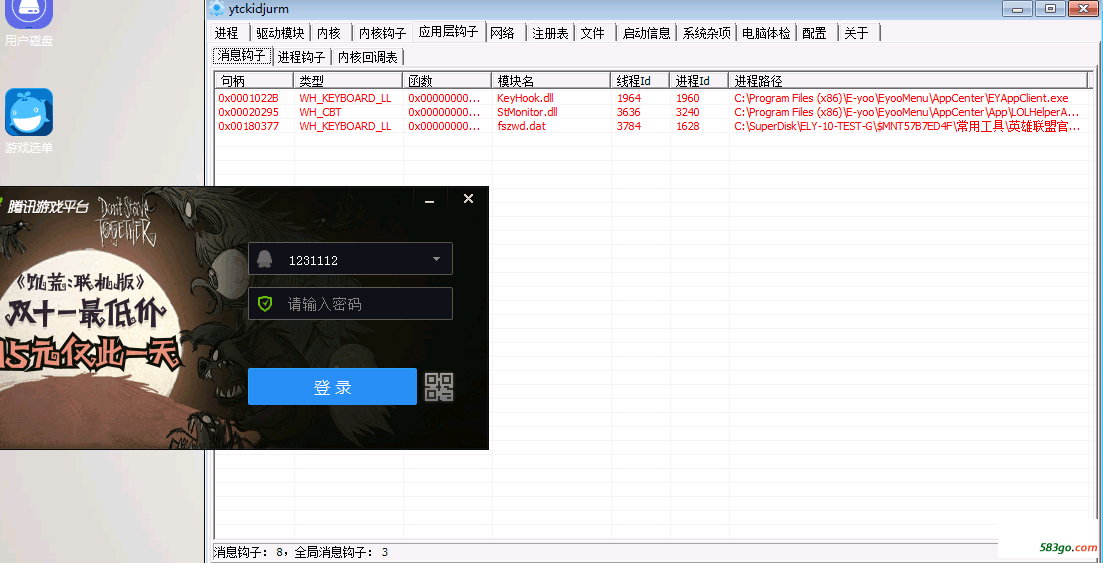The height and width of the screenshot is (563, 1103).
Task: Click the 请输入密码 password field
Action: click(350, 304)
